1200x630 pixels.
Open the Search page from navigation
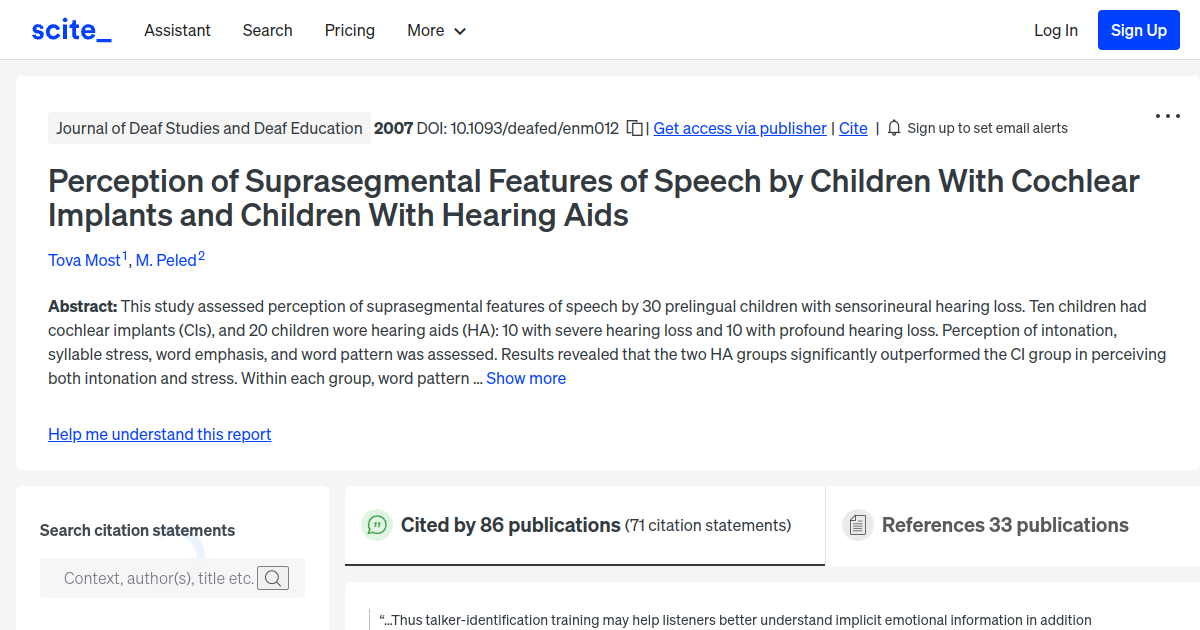[x=267, y=30]
